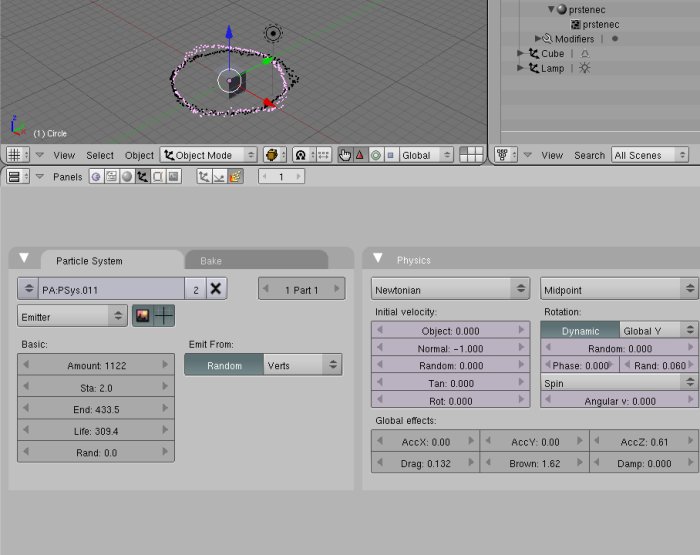Image resolution: width=700 pixels, height=555 pixels.
Task: Click the prstenec texture icon in outliner
Action: click(x=575, y=24)
